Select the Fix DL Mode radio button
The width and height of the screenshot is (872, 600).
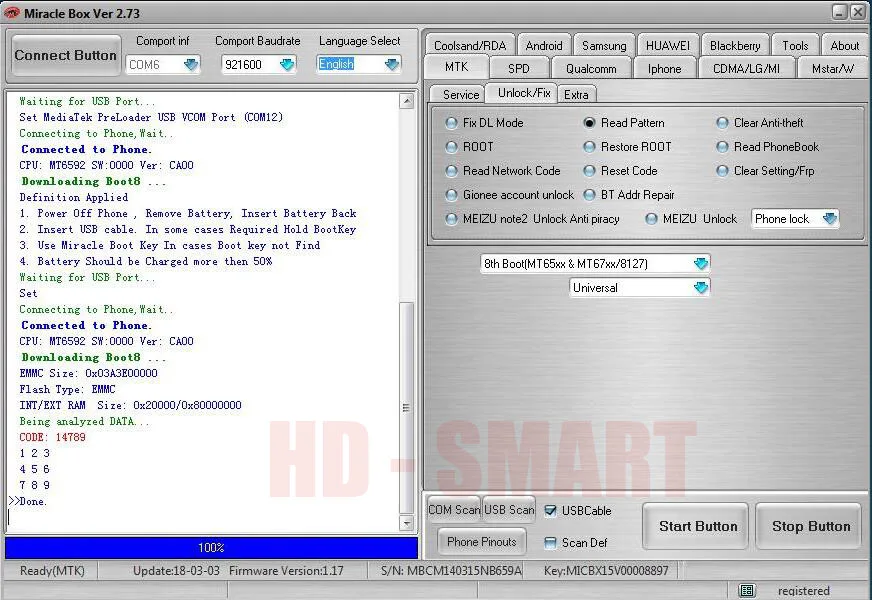[x=452, y=123]
